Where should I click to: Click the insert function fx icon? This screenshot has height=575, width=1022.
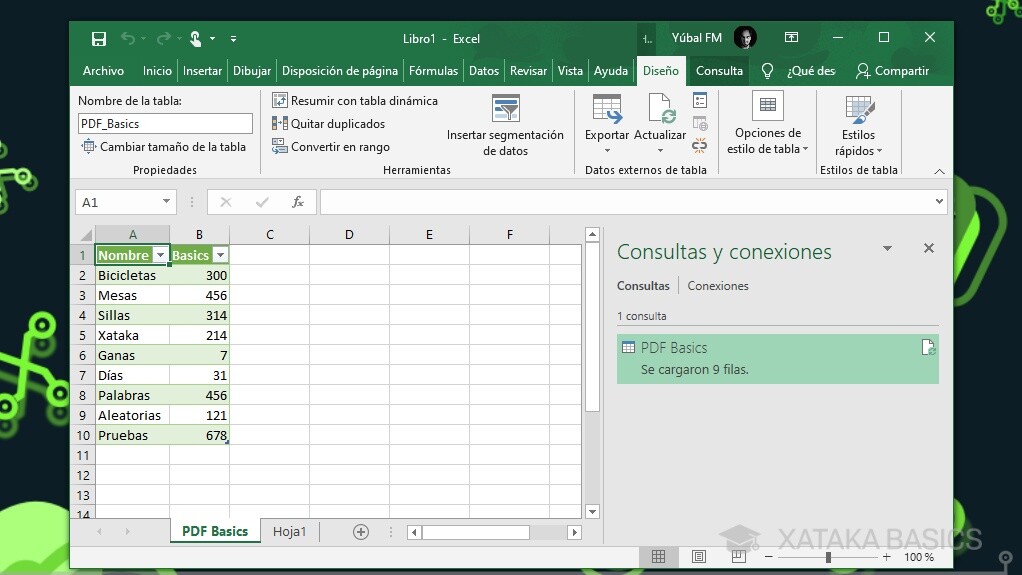[298, 202]
